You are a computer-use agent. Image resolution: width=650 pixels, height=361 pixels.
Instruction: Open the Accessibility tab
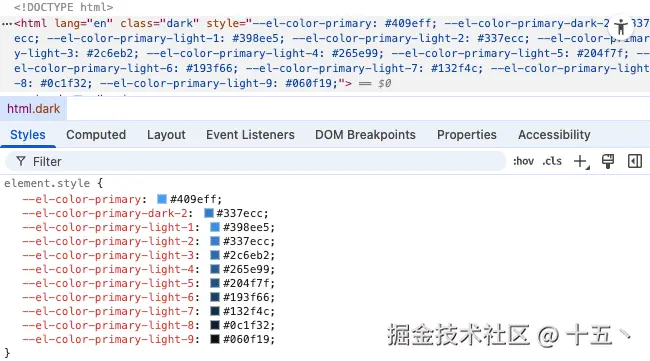(554, 135)
